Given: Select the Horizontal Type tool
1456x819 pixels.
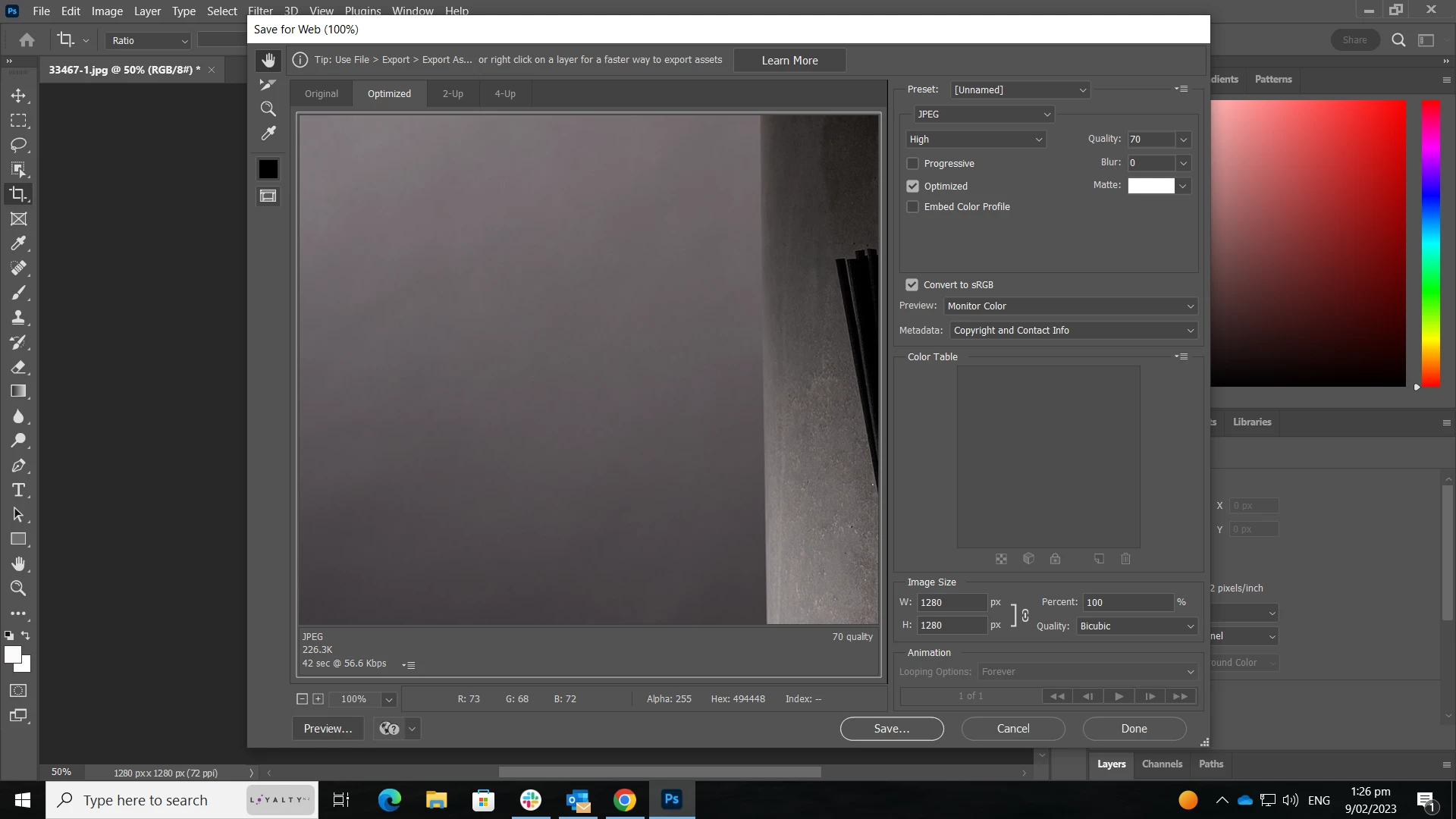Looking at the screenshot, I should coord(19,490).
